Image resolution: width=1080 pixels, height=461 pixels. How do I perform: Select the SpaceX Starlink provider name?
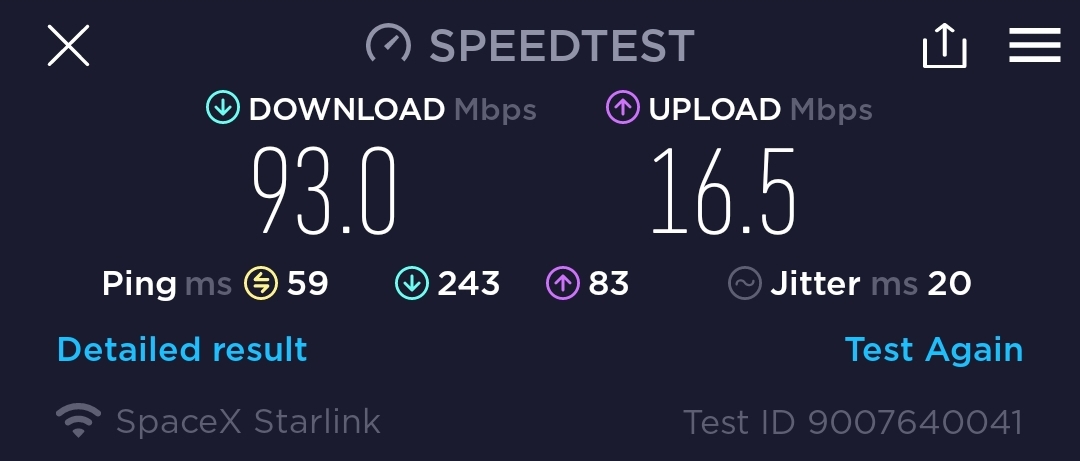point(248,421)
